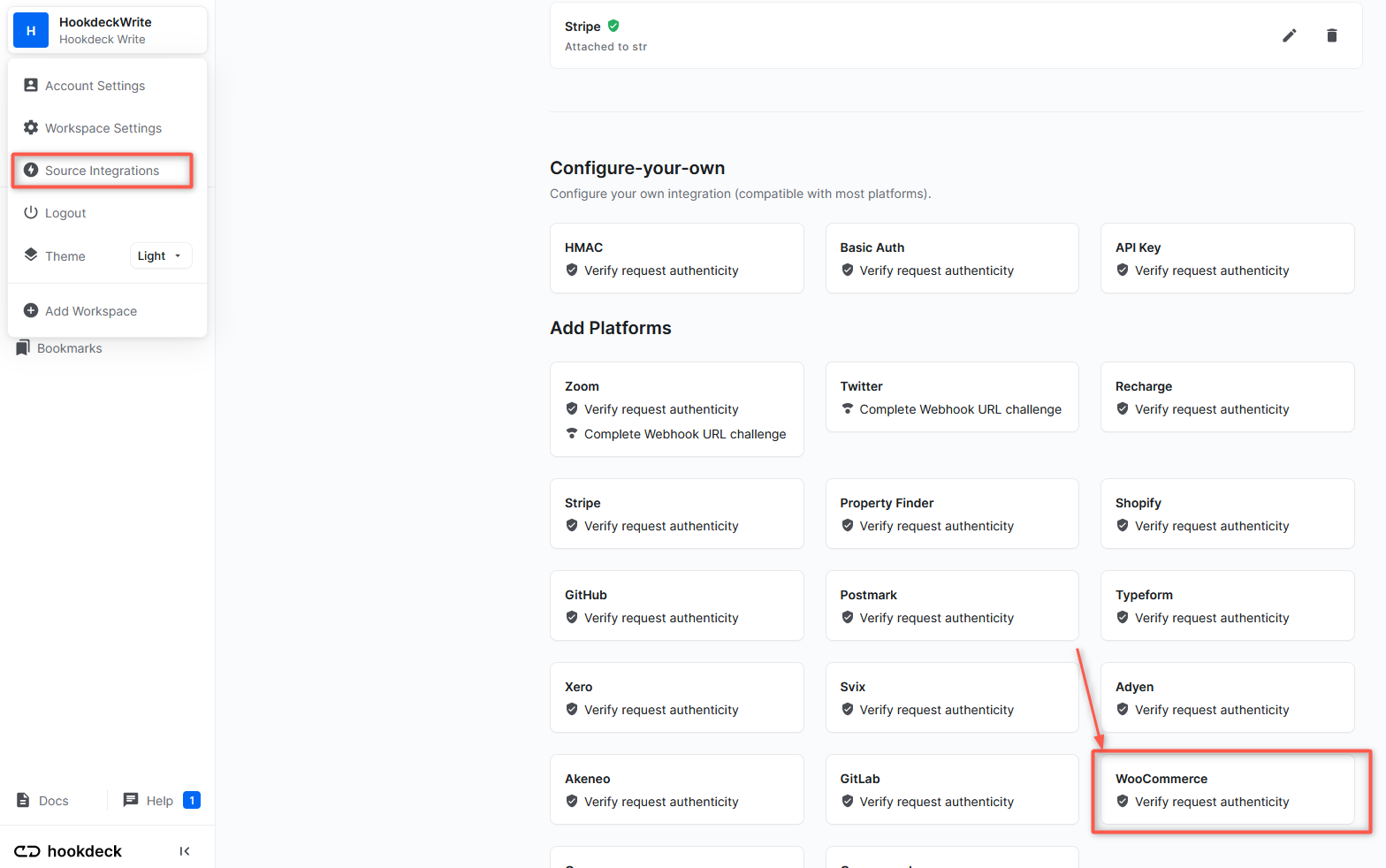Click the shield icon on the WooCommerce card
This screenshot has height=868, width=1386.
pyautogui.click(x=1123, y=801)
